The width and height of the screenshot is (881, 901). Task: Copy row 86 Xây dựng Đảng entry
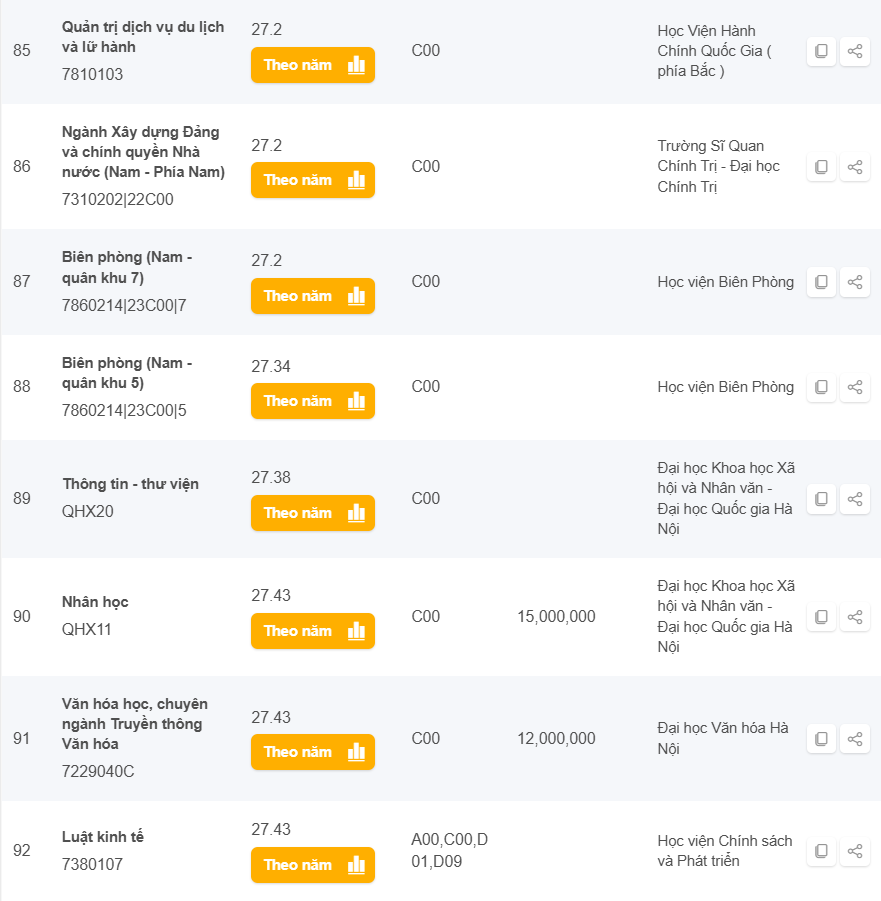821,167
